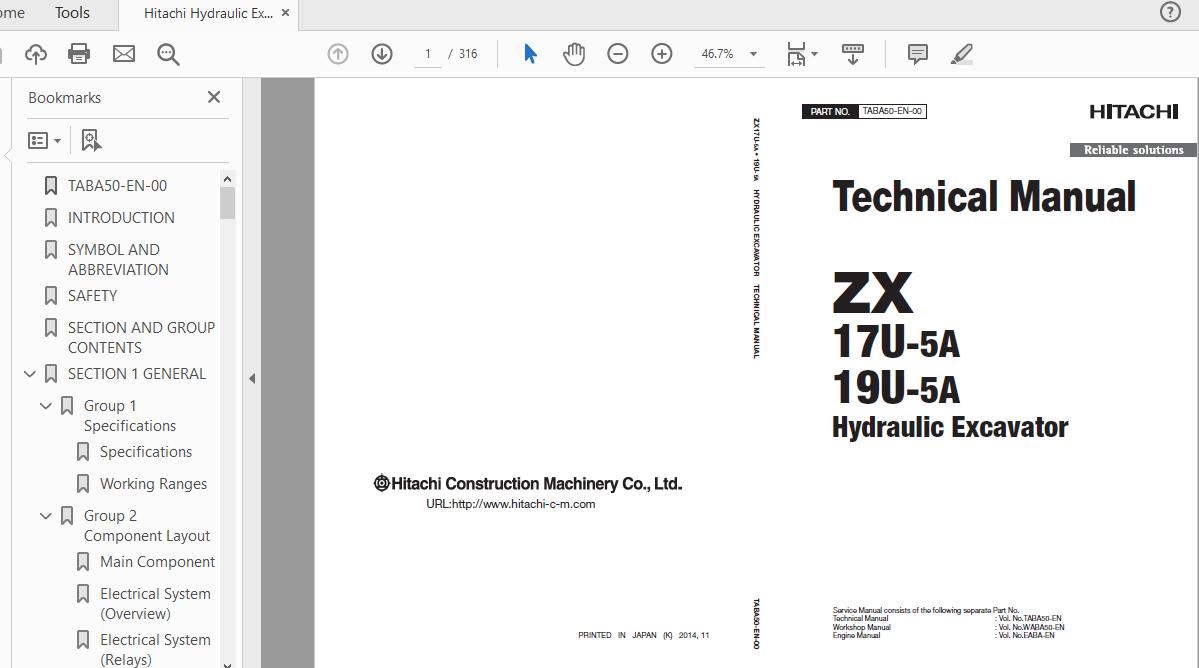Collapse the SECTION 1 GENERAL bookmark
1199x668 pixels.
tap(30, 374)
